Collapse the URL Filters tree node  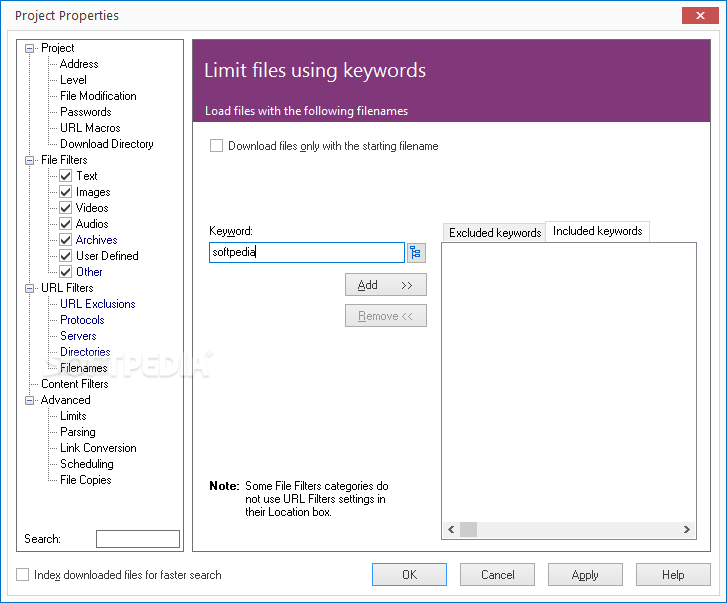coord(30,288)
